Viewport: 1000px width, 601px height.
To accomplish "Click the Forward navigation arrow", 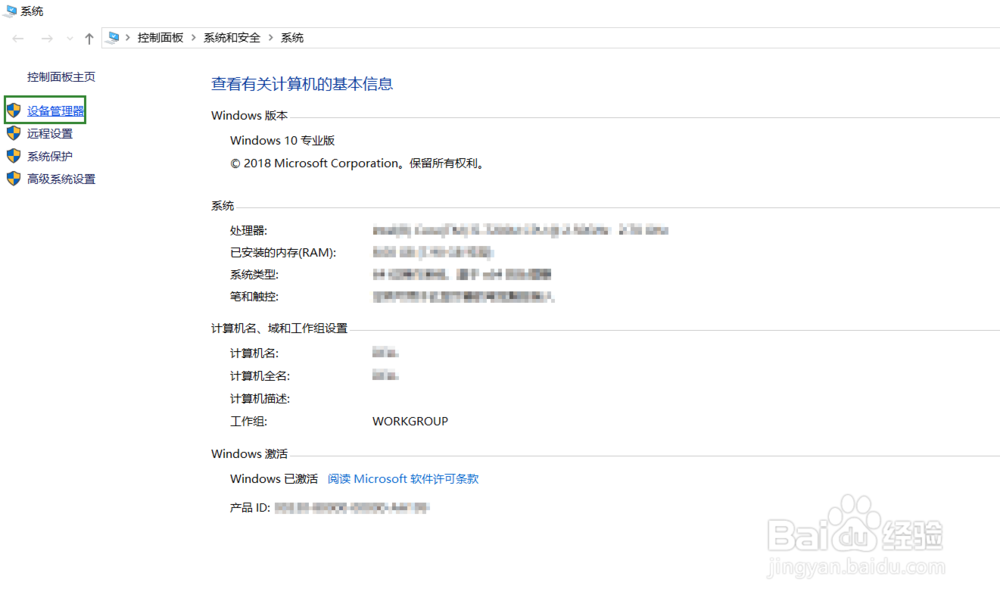I will pyautogui.click(x=47, y=38).
